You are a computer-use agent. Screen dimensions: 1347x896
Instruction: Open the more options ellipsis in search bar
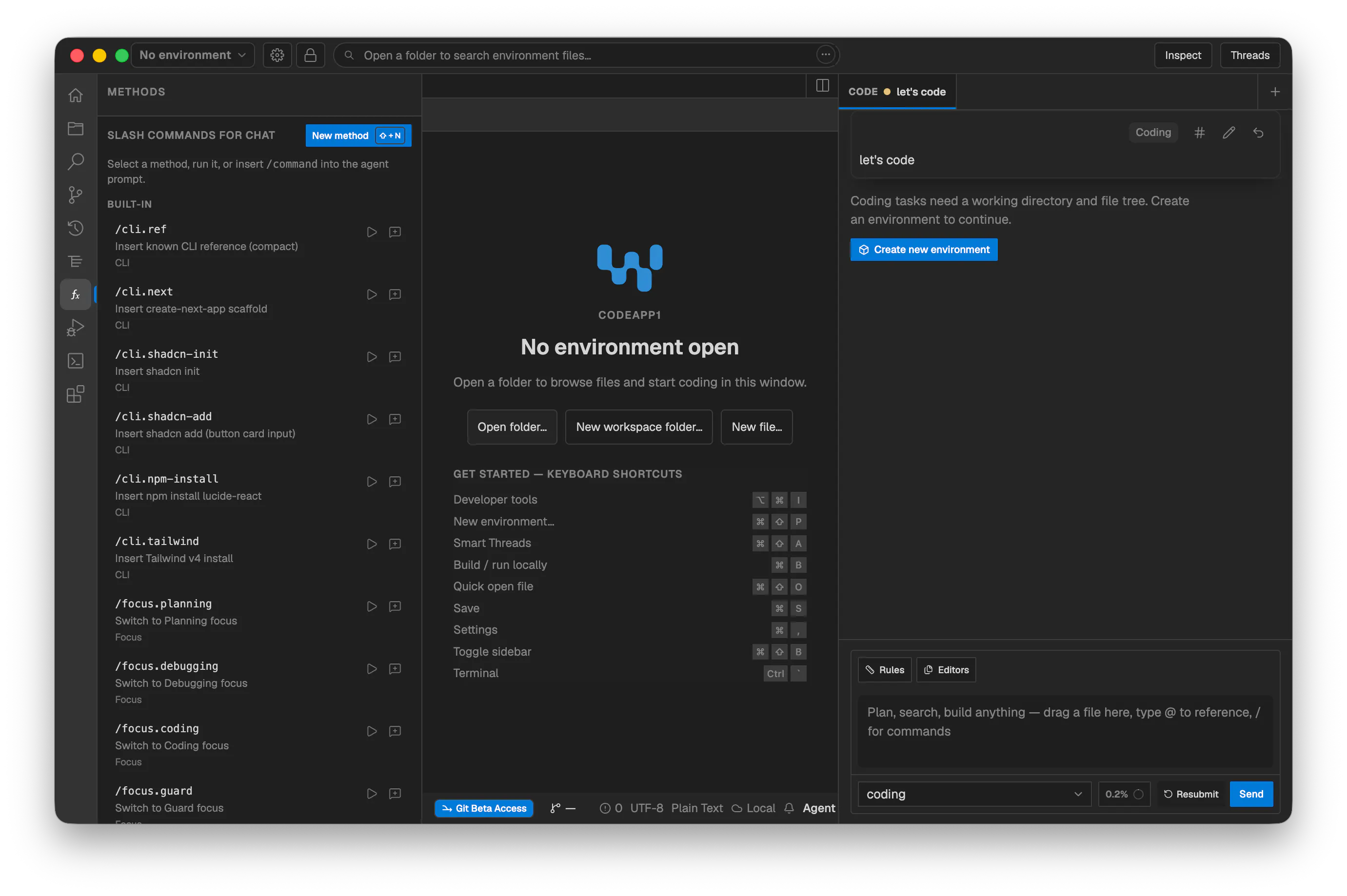[825, 55]
